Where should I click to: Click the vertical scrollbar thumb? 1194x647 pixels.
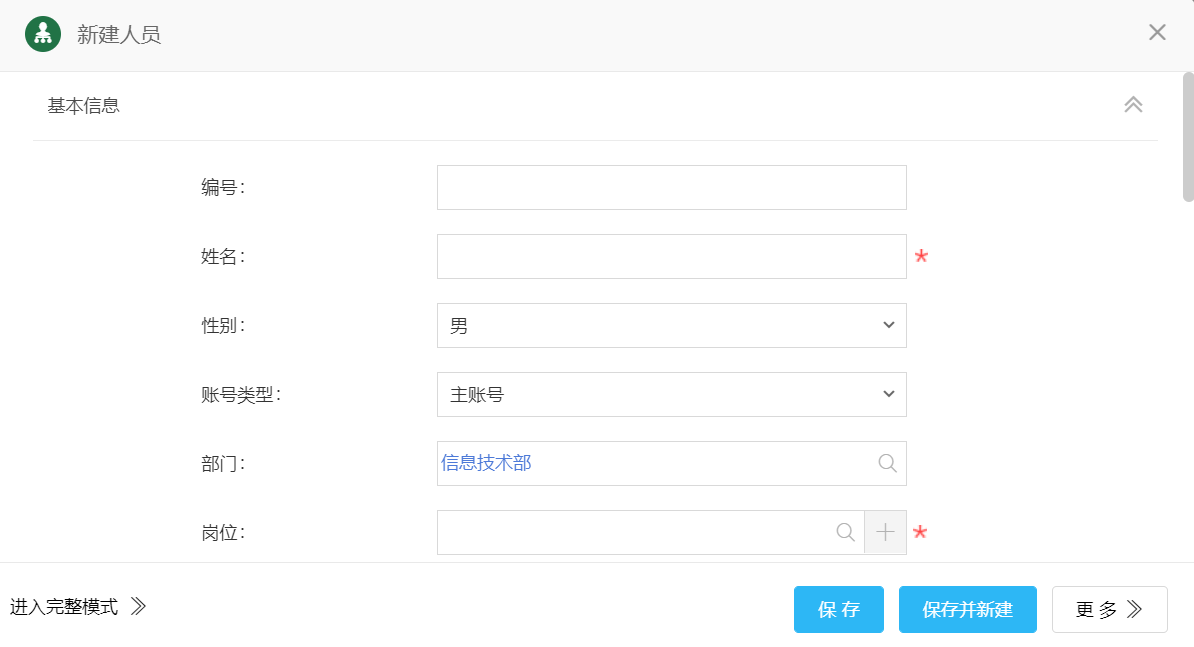point(1188,137)
